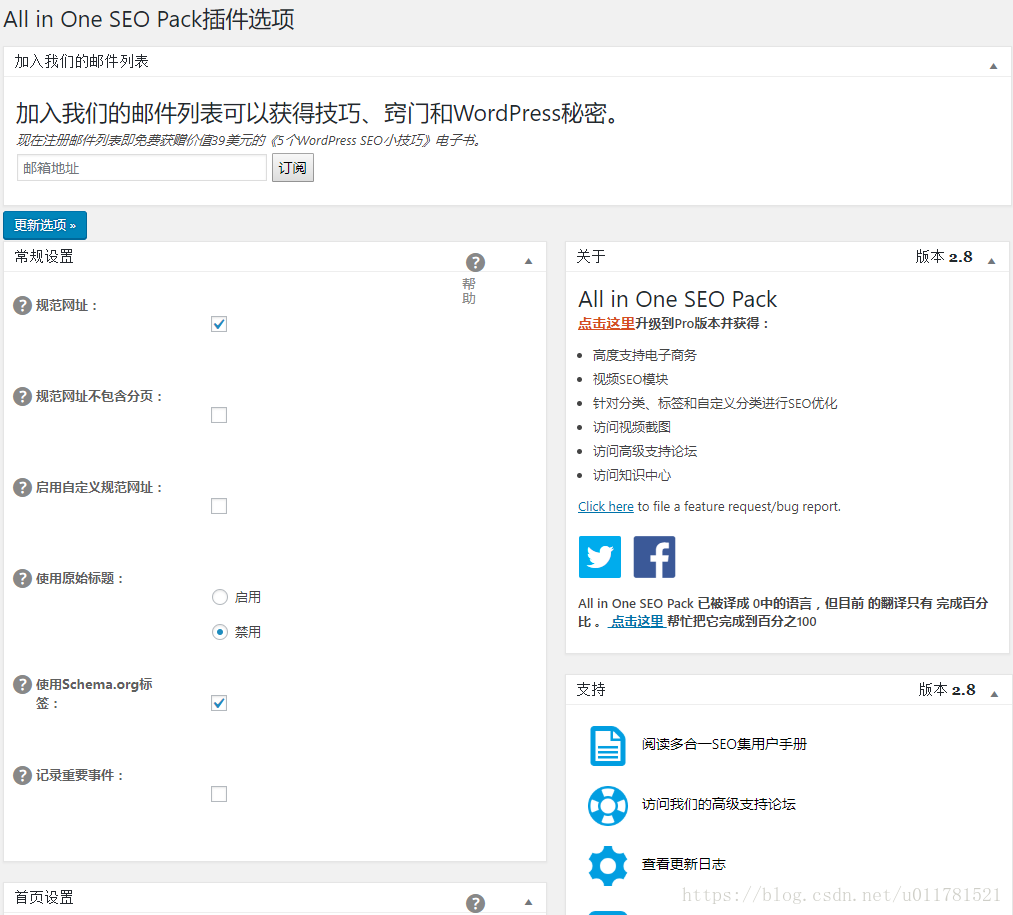The image size is (1013, 915).
Task: Select 启用 radio for 使用原始标题
Action: coord(220,597)
